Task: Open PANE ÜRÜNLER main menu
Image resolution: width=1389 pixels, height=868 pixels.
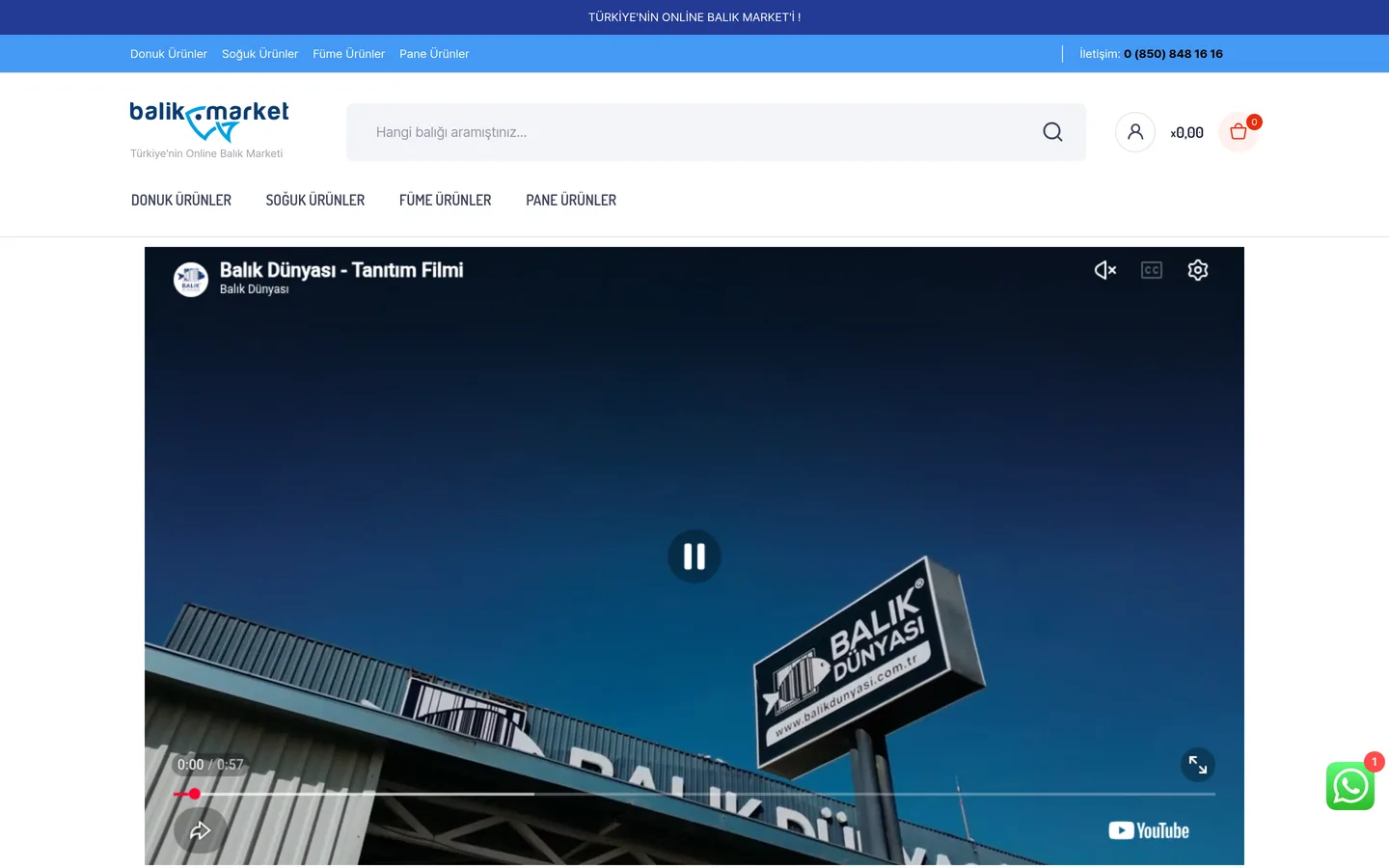Action: click(x=571, y=201)
